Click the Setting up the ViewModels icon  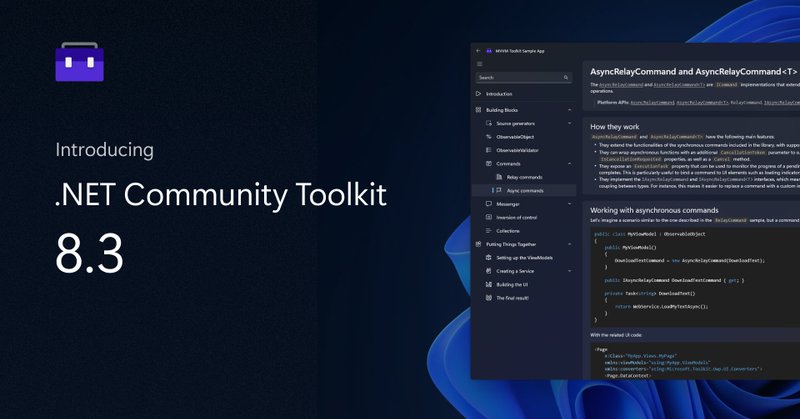point(489,258)
